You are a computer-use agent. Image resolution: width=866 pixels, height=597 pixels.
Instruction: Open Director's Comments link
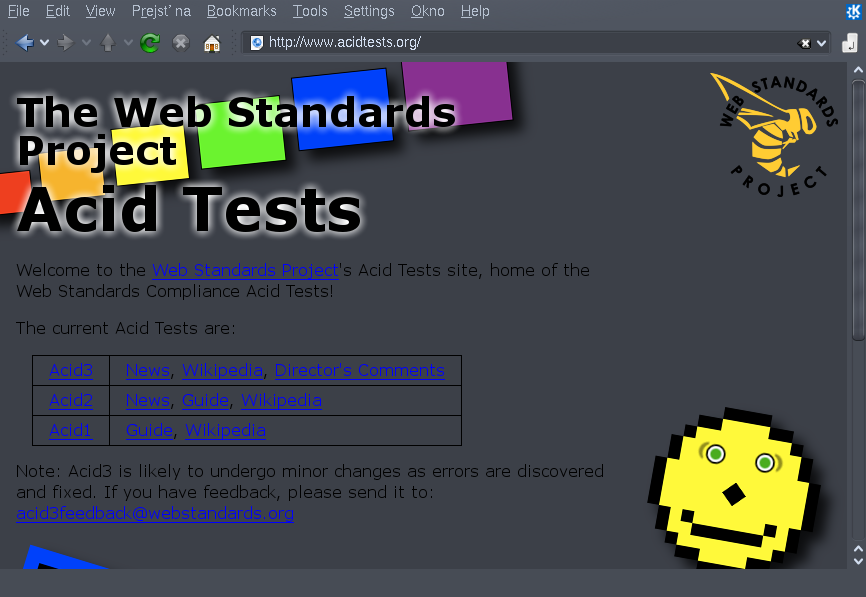coord(360,370)
